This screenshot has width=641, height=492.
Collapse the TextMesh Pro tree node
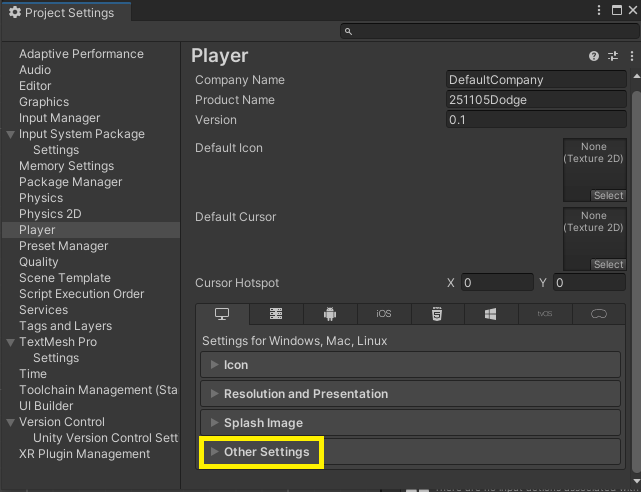pyautogui.click(x=11, y=342)
